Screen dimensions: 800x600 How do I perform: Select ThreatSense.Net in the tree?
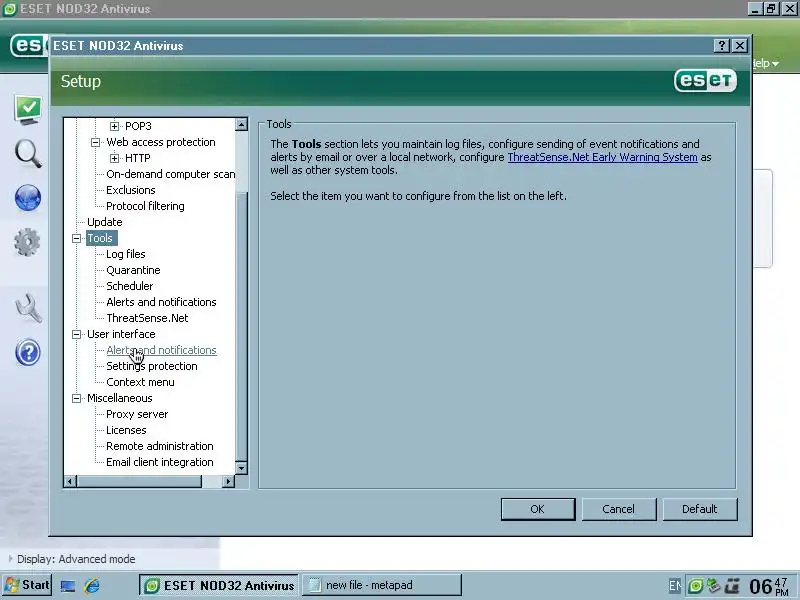(147, 318)
